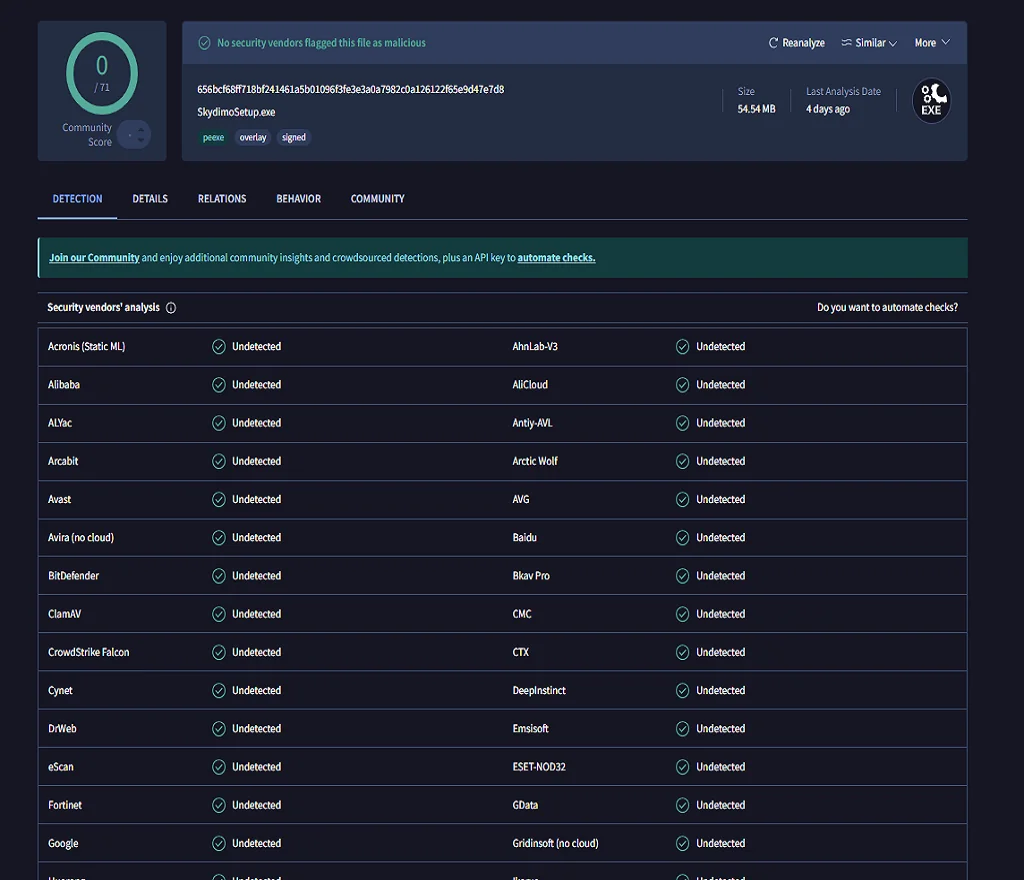This screenshot has height=880, width=1024.
Task: Click the EXE file type icon
Action: point(931,101)
